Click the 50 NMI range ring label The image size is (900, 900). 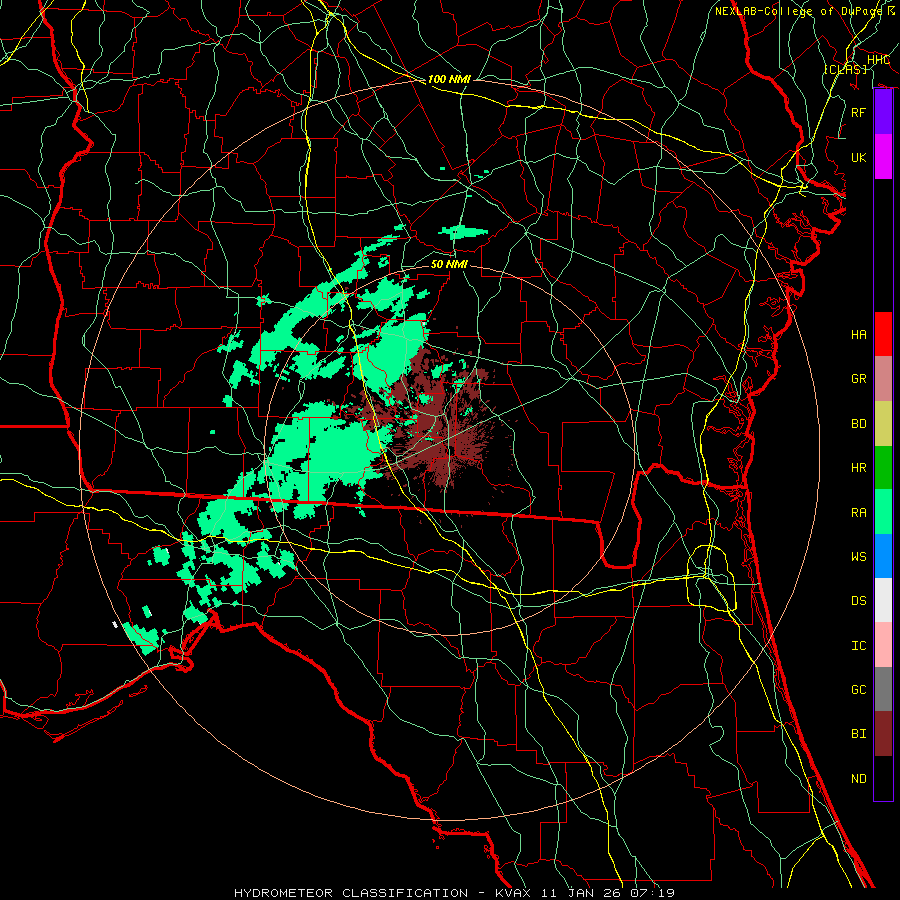449,264
